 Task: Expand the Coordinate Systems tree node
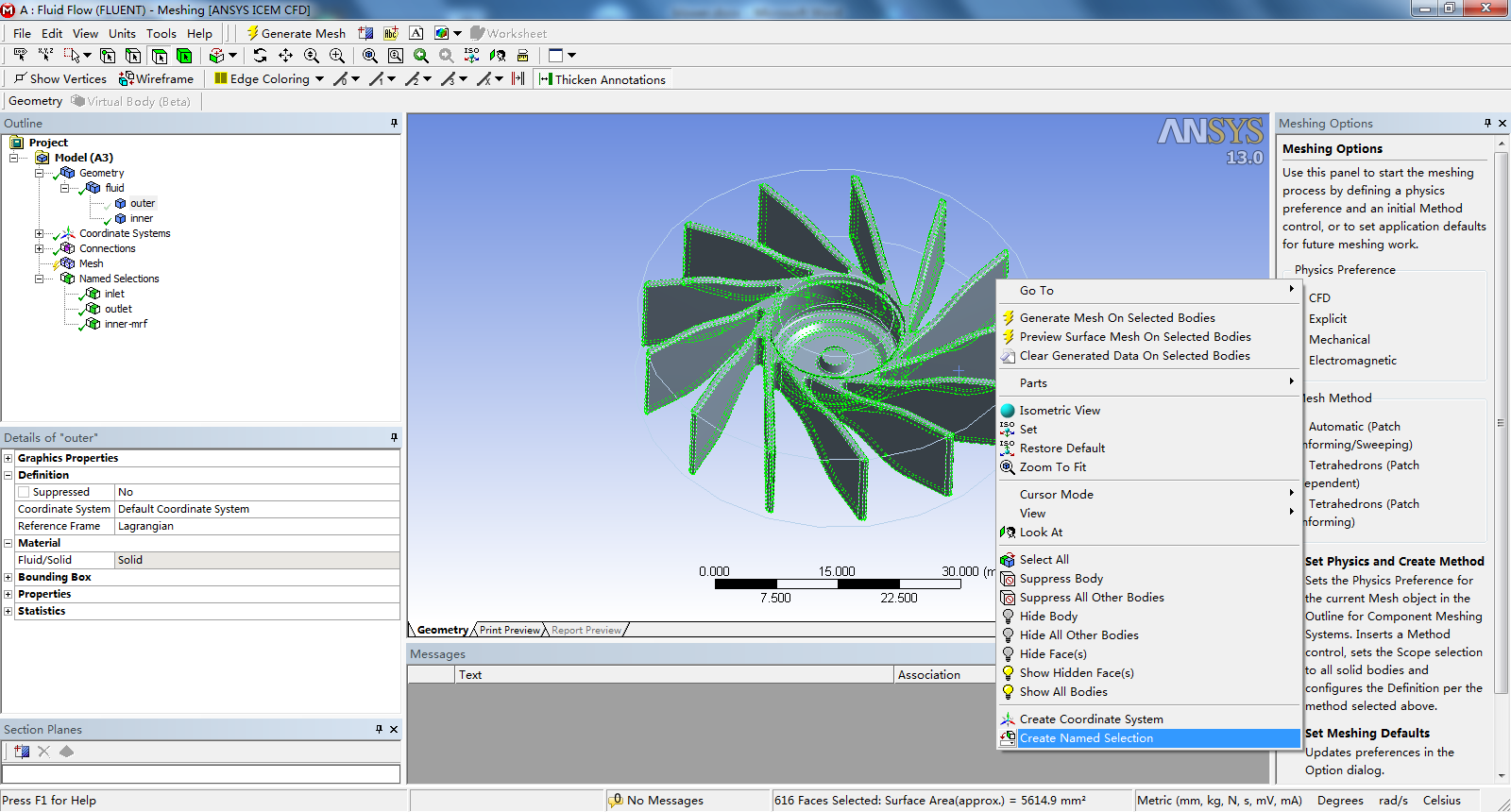click(39, 233)
